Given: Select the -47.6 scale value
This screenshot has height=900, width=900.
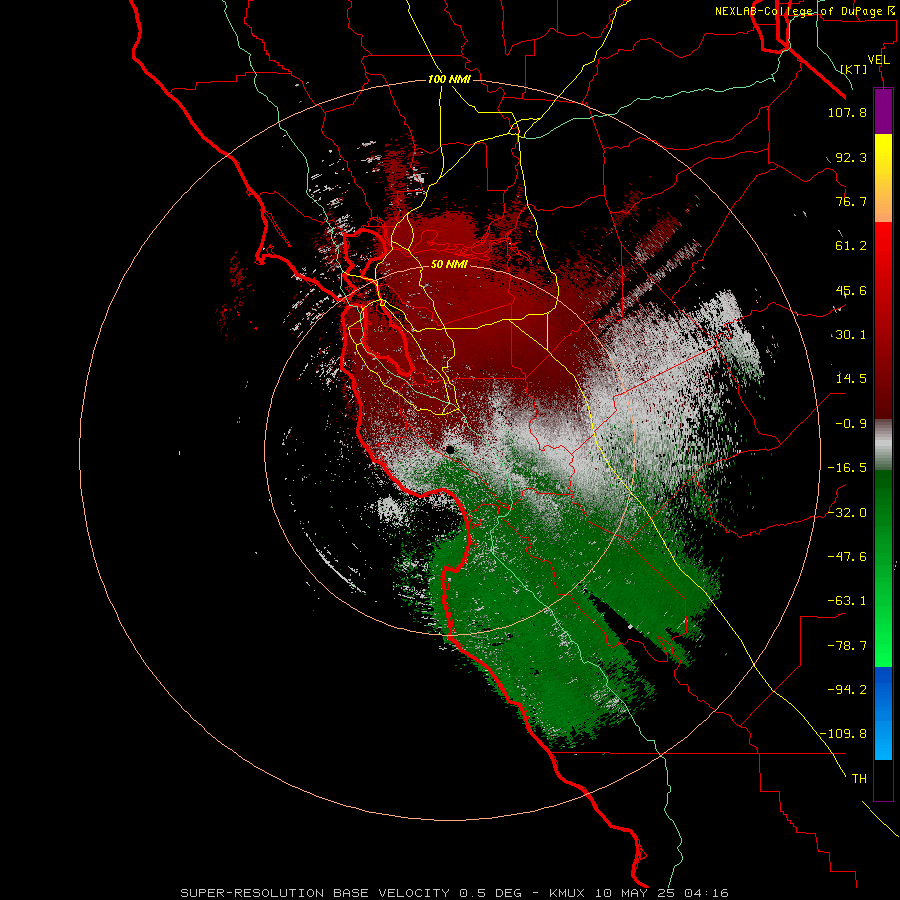Looking at the screenshot, I should [847, 557].
